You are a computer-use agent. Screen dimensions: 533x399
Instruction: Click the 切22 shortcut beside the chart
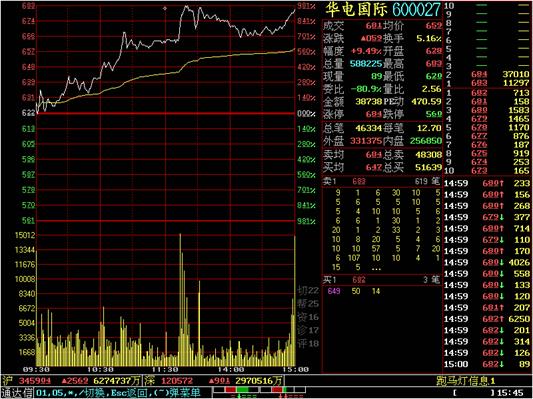308,291
